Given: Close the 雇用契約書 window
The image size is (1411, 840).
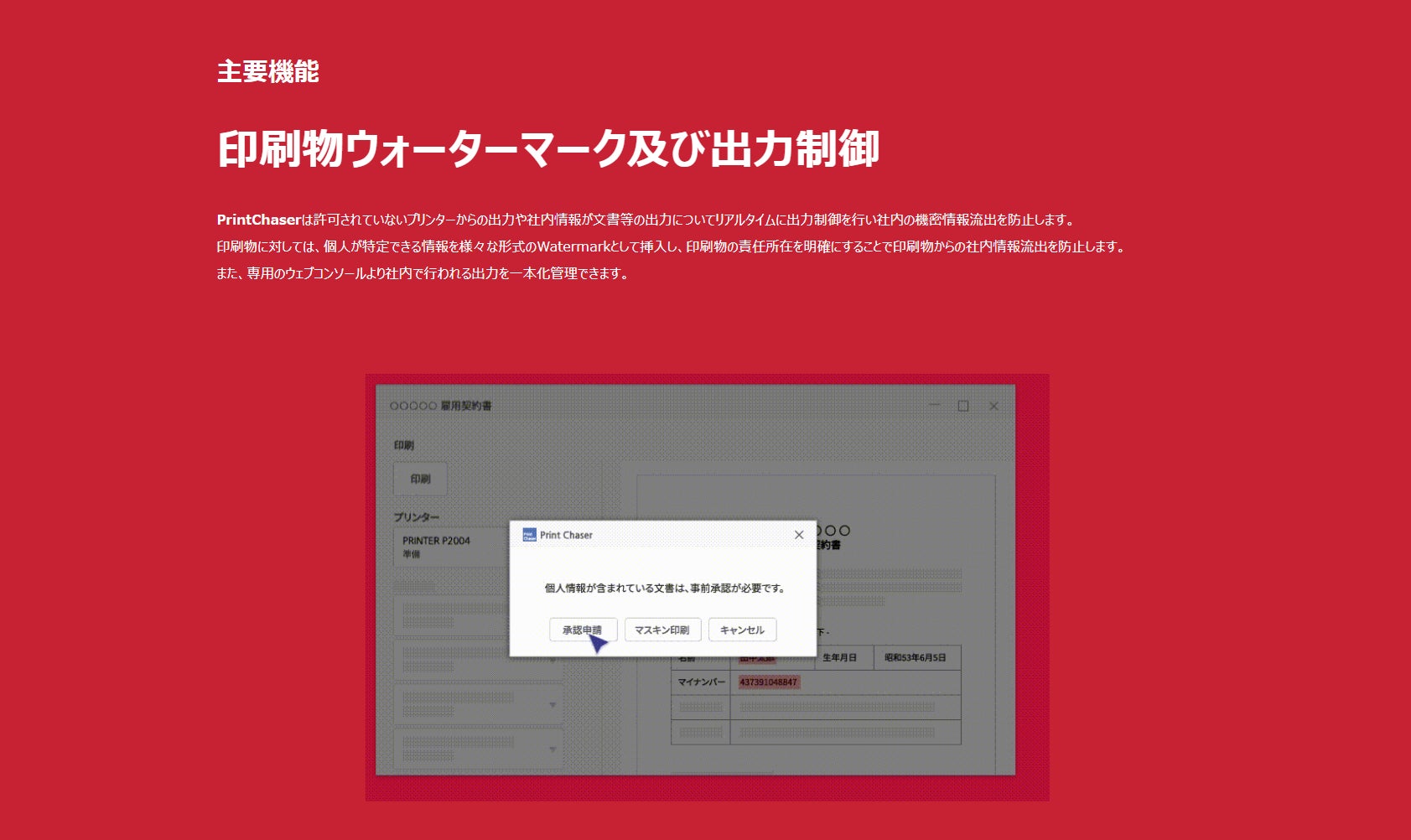Looking at the screenshot, I should 993,406.
